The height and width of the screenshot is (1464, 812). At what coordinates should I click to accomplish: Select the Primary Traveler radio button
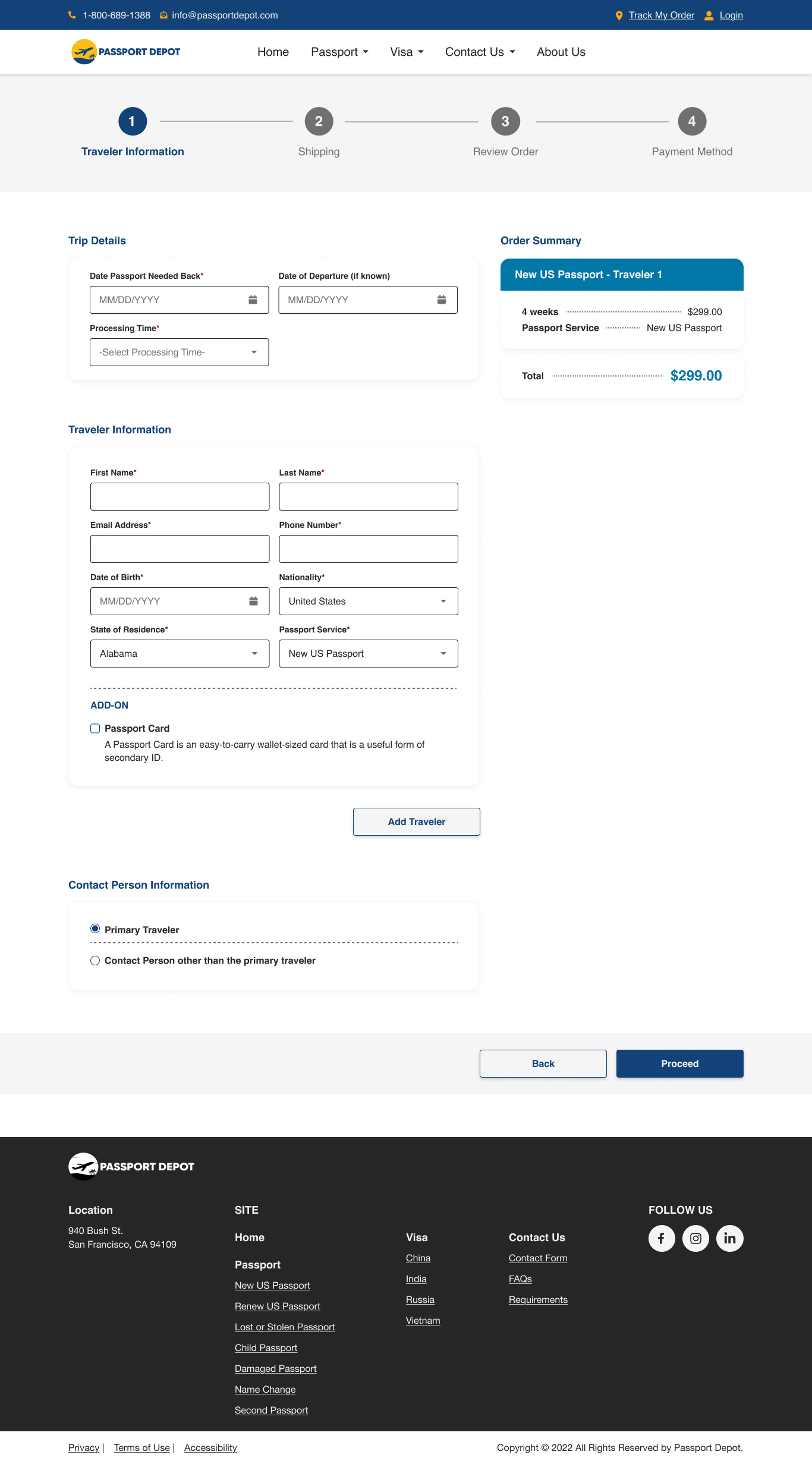click(95, 928)
